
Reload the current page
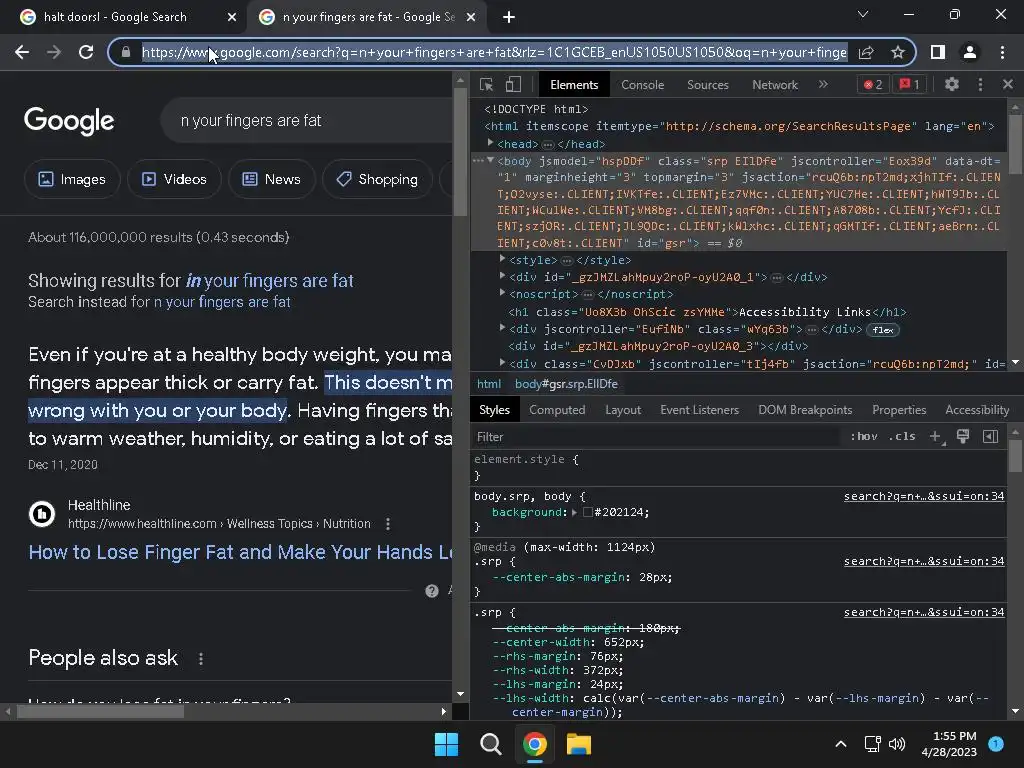(86, 52)
